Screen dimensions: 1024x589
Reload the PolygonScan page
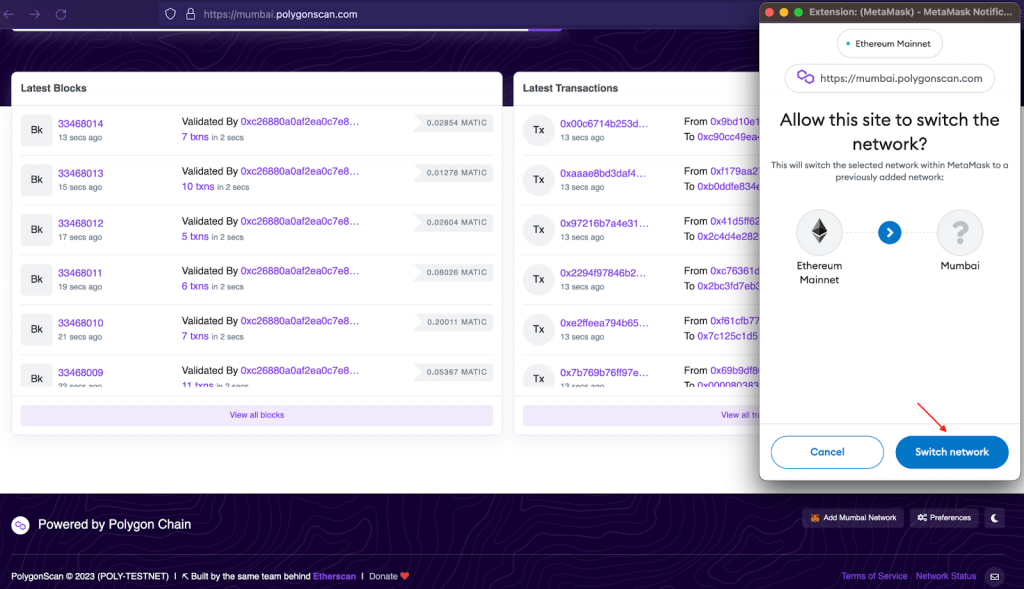[61, 14]
